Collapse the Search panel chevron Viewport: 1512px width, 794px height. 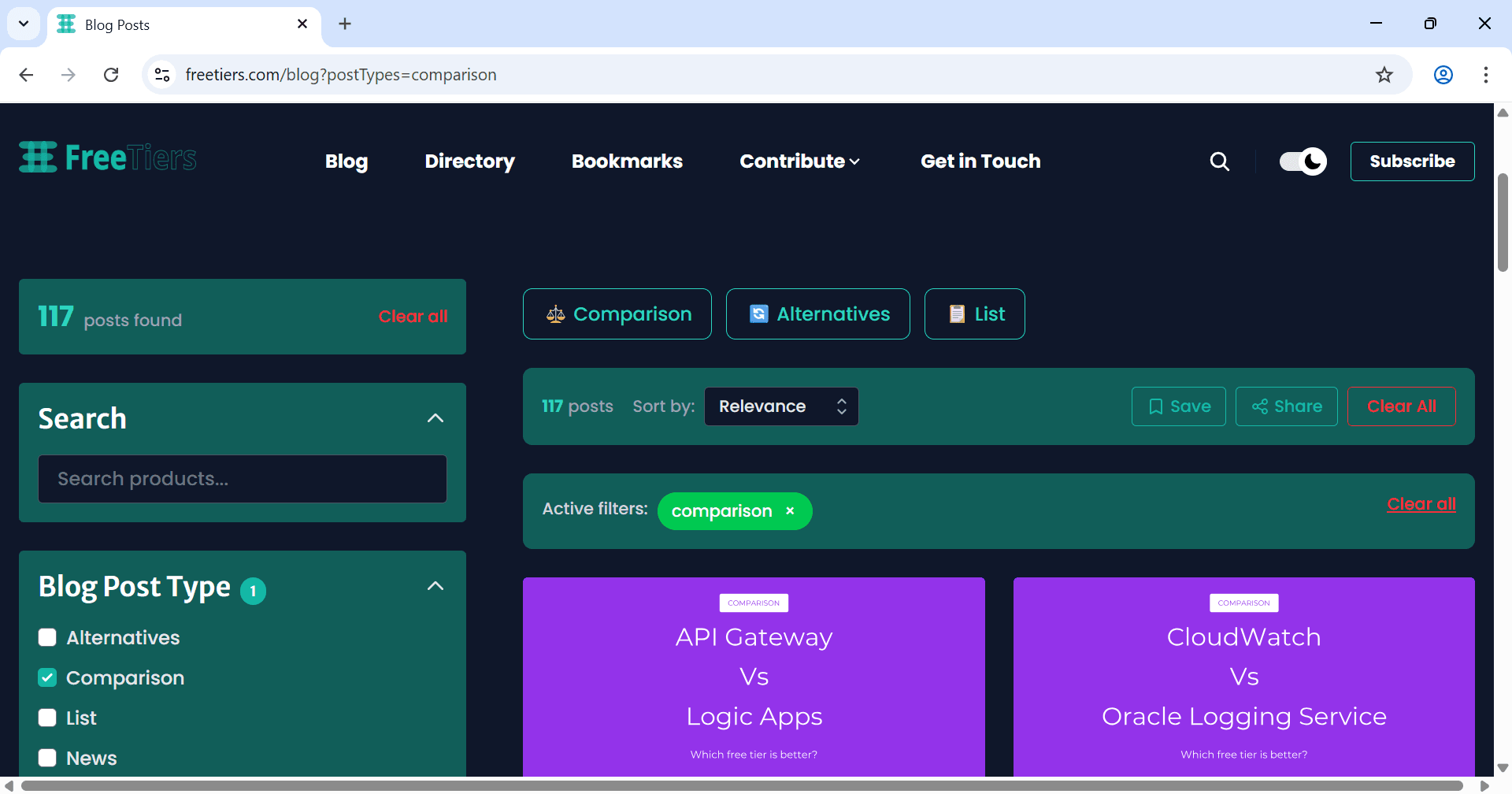tap(435, 418)
